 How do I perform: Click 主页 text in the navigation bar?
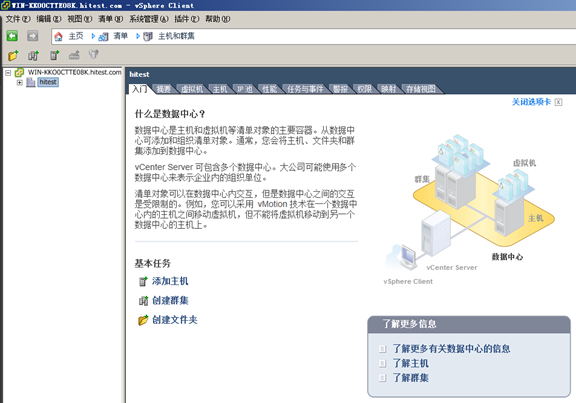point(76,36)
